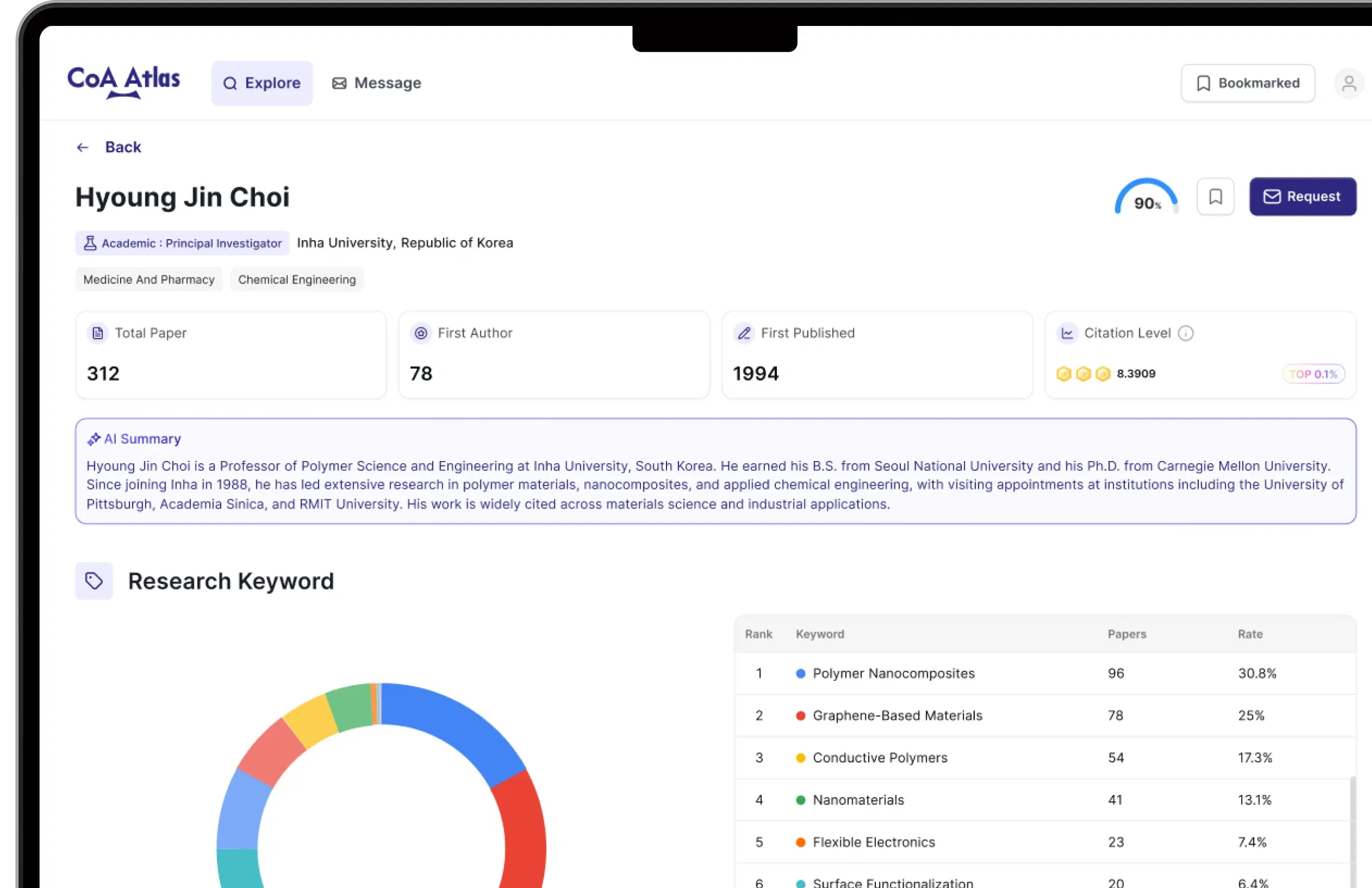Click the First Published pen icon
1372x888 pixels.
click(744, 333)
